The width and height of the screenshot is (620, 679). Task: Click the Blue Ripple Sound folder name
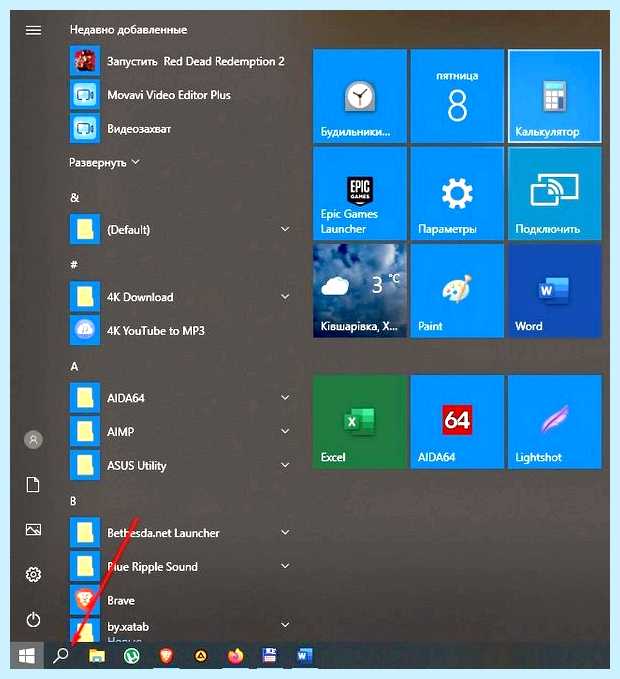click(152, 566)
